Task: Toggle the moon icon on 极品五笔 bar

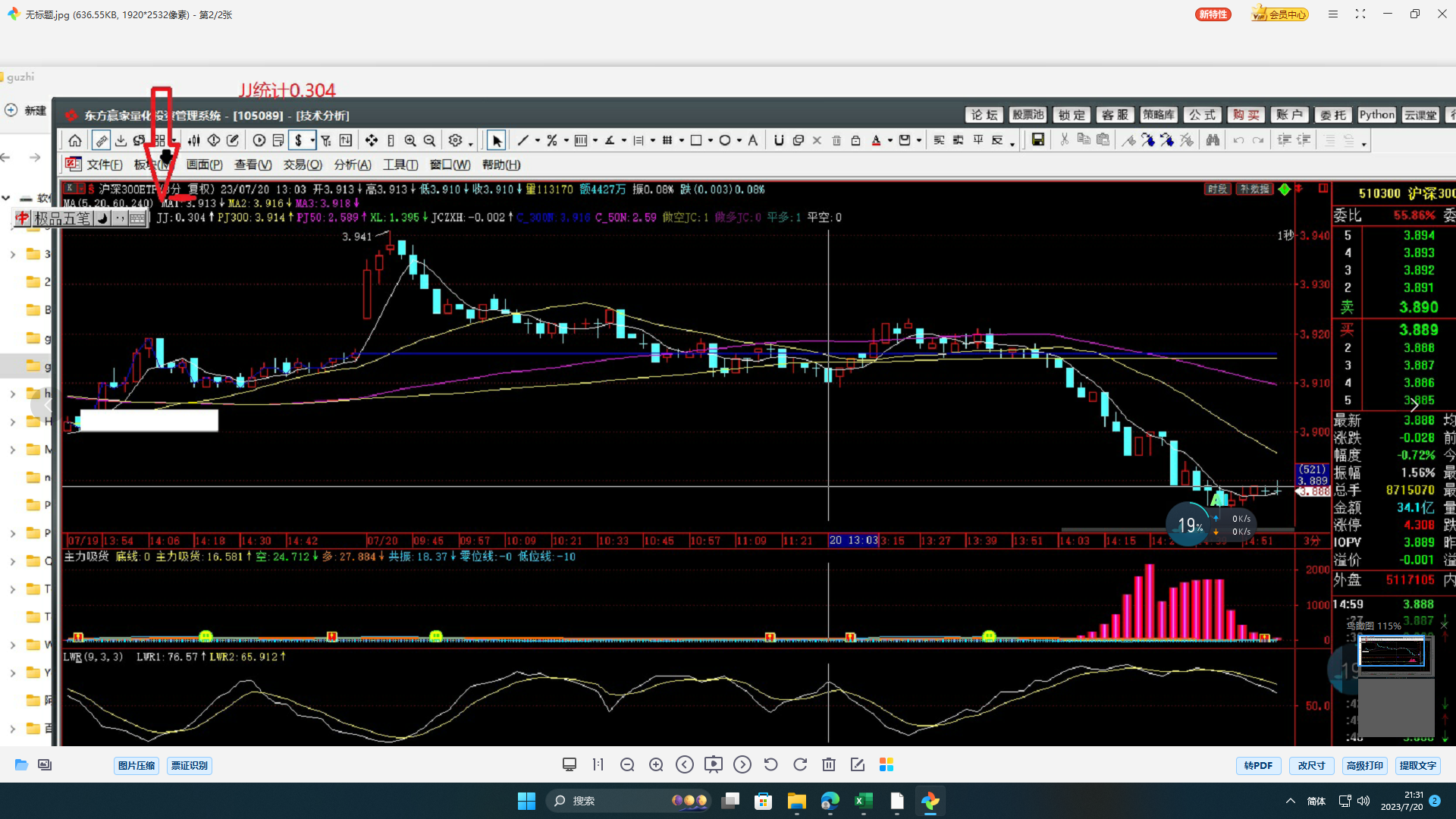Action: tap(102, 218)
